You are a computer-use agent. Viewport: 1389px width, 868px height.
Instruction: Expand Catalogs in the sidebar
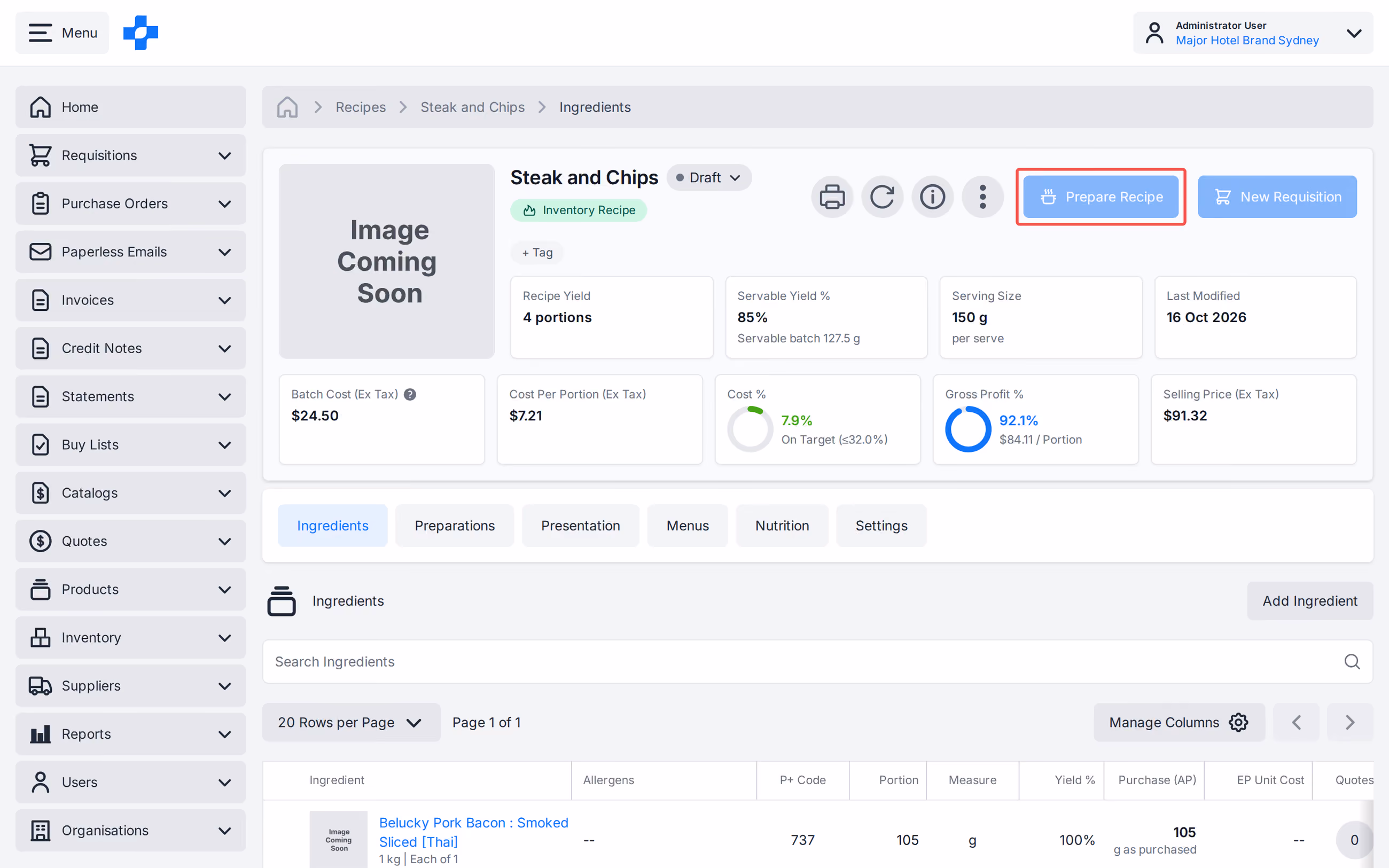click(x=130, y=493)
